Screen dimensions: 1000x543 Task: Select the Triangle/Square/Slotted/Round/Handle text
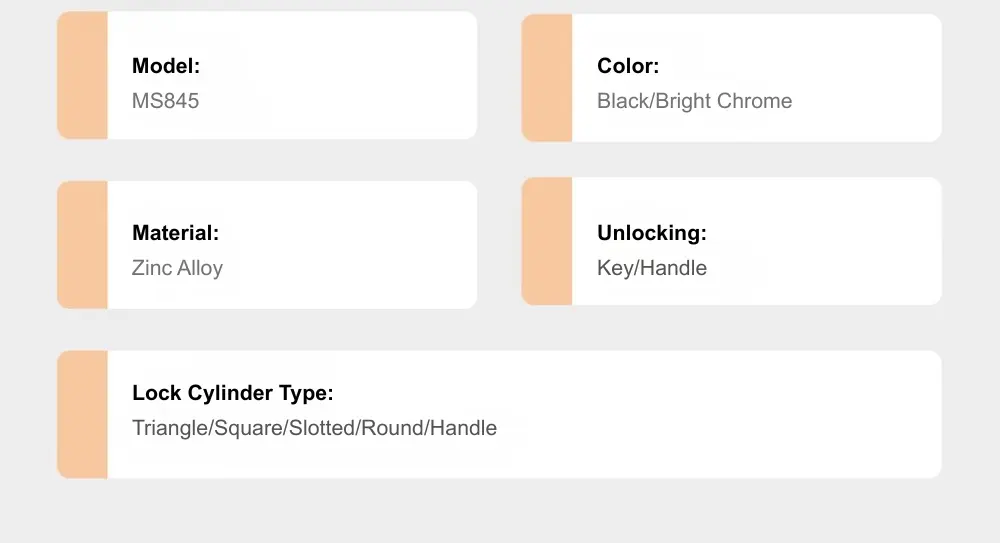pyautogui.click(x=314, y=428)
